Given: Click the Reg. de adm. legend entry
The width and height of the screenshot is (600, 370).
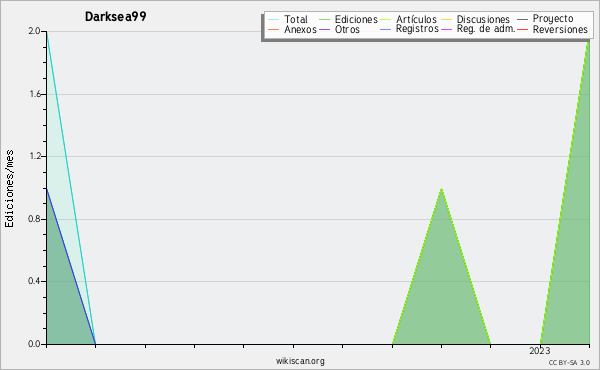Looking at the screenshot, I should 478,29.
